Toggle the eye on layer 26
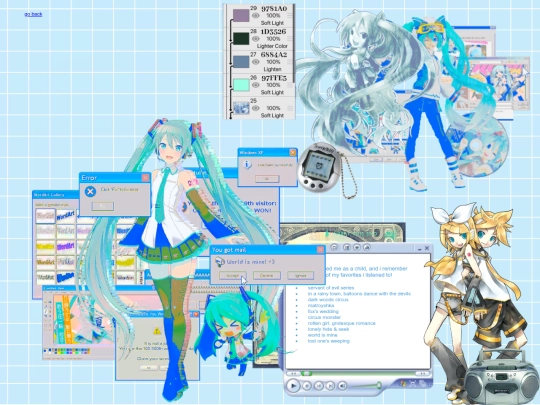 pos(255,85)
